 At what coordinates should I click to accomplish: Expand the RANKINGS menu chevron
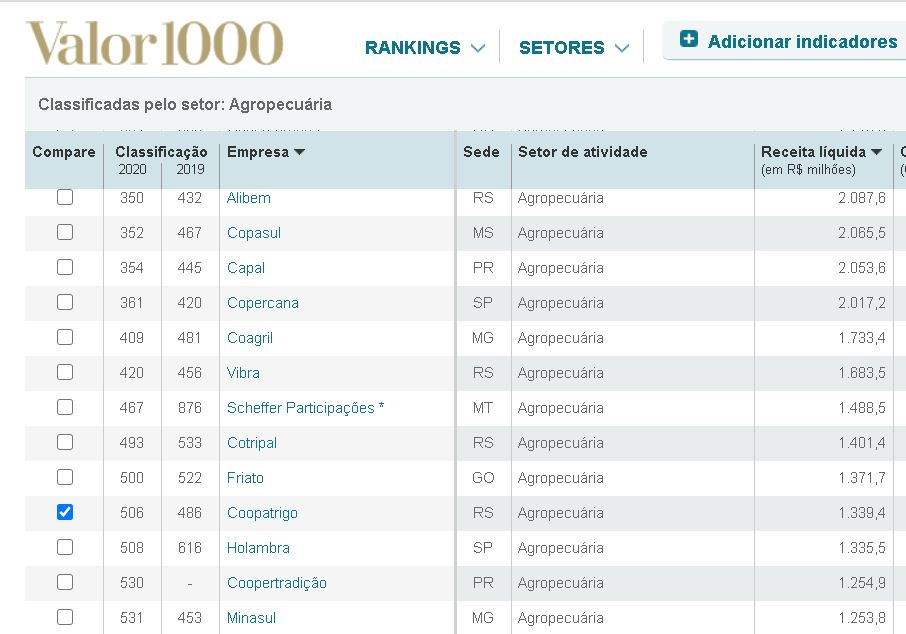pos(478,48)
